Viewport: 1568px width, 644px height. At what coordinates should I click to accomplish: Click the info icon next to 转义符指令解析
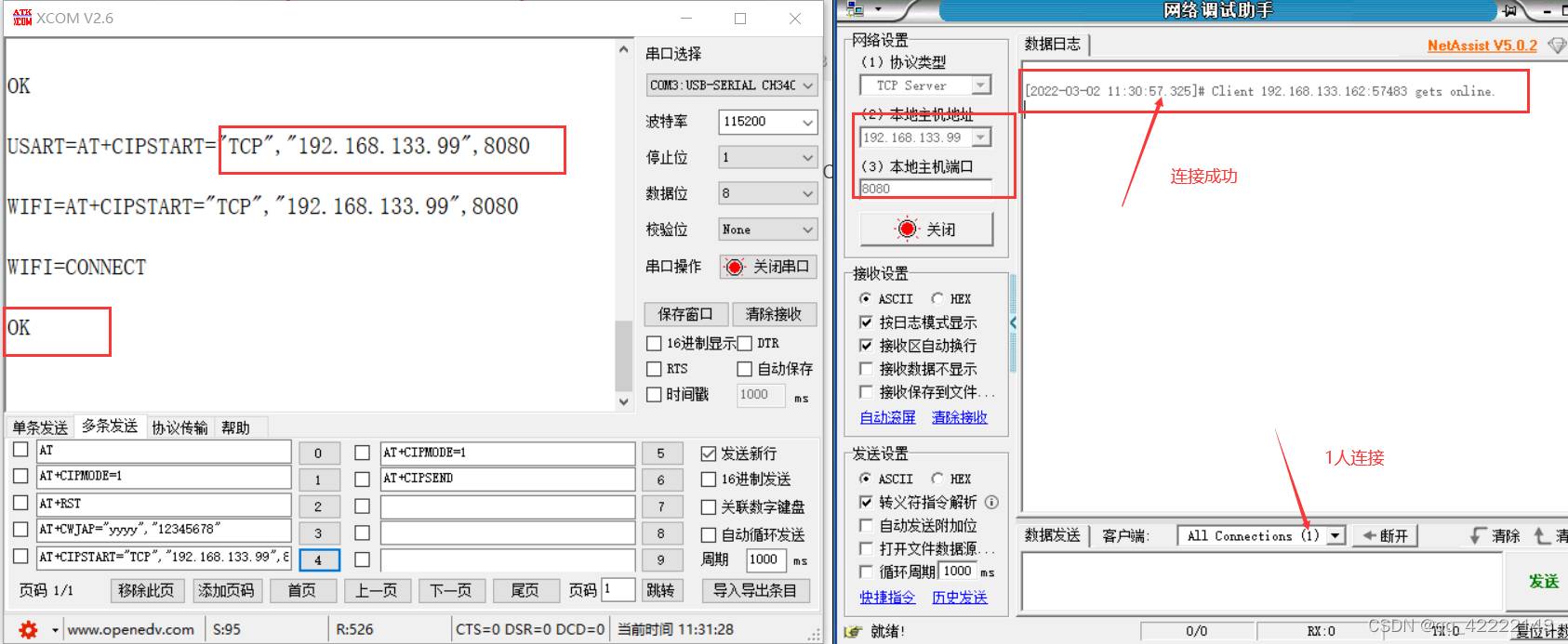click(991, 502)
